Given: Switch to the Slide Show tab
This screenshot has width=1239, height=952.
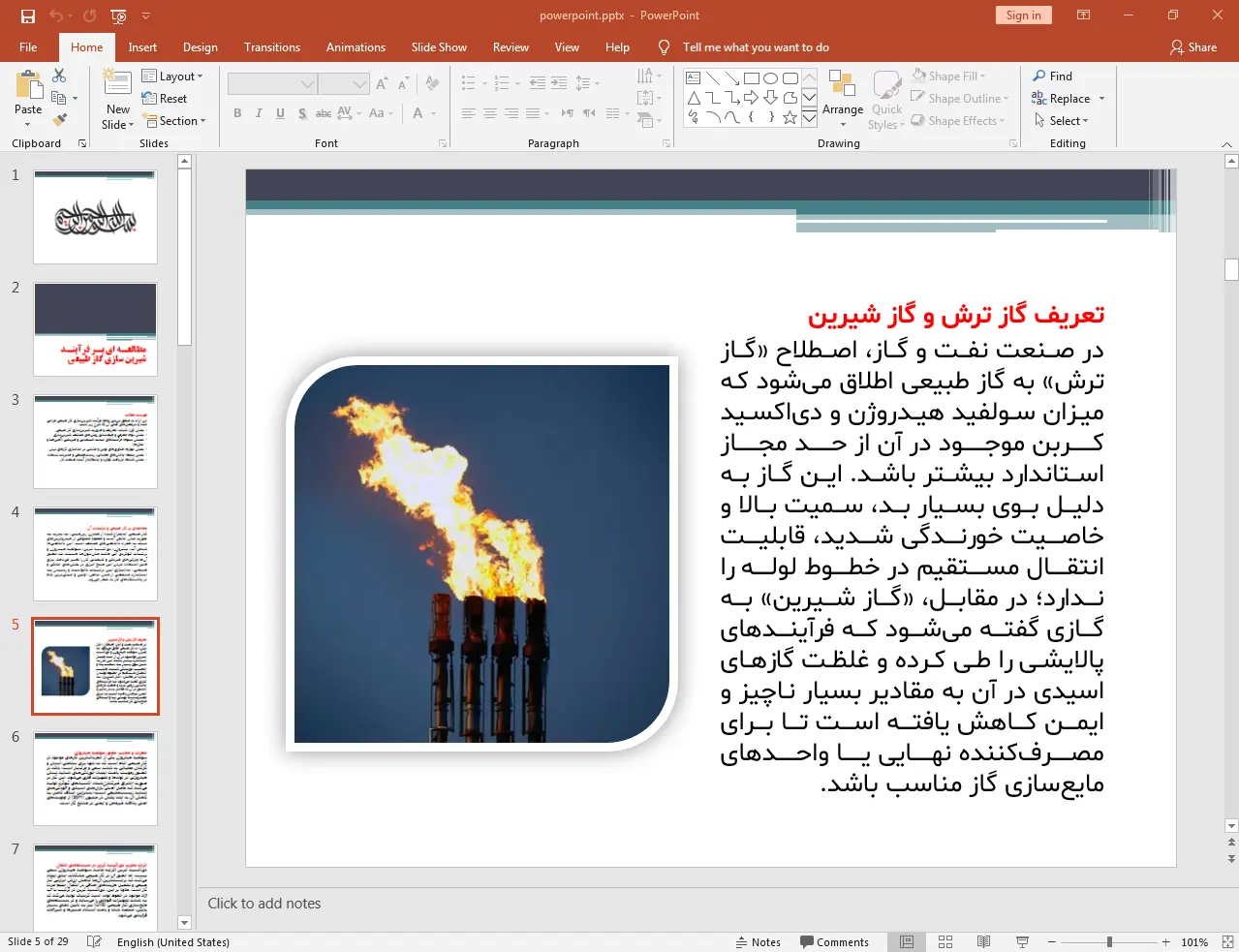Looking at the screenshot, I should tap(439, 47).
